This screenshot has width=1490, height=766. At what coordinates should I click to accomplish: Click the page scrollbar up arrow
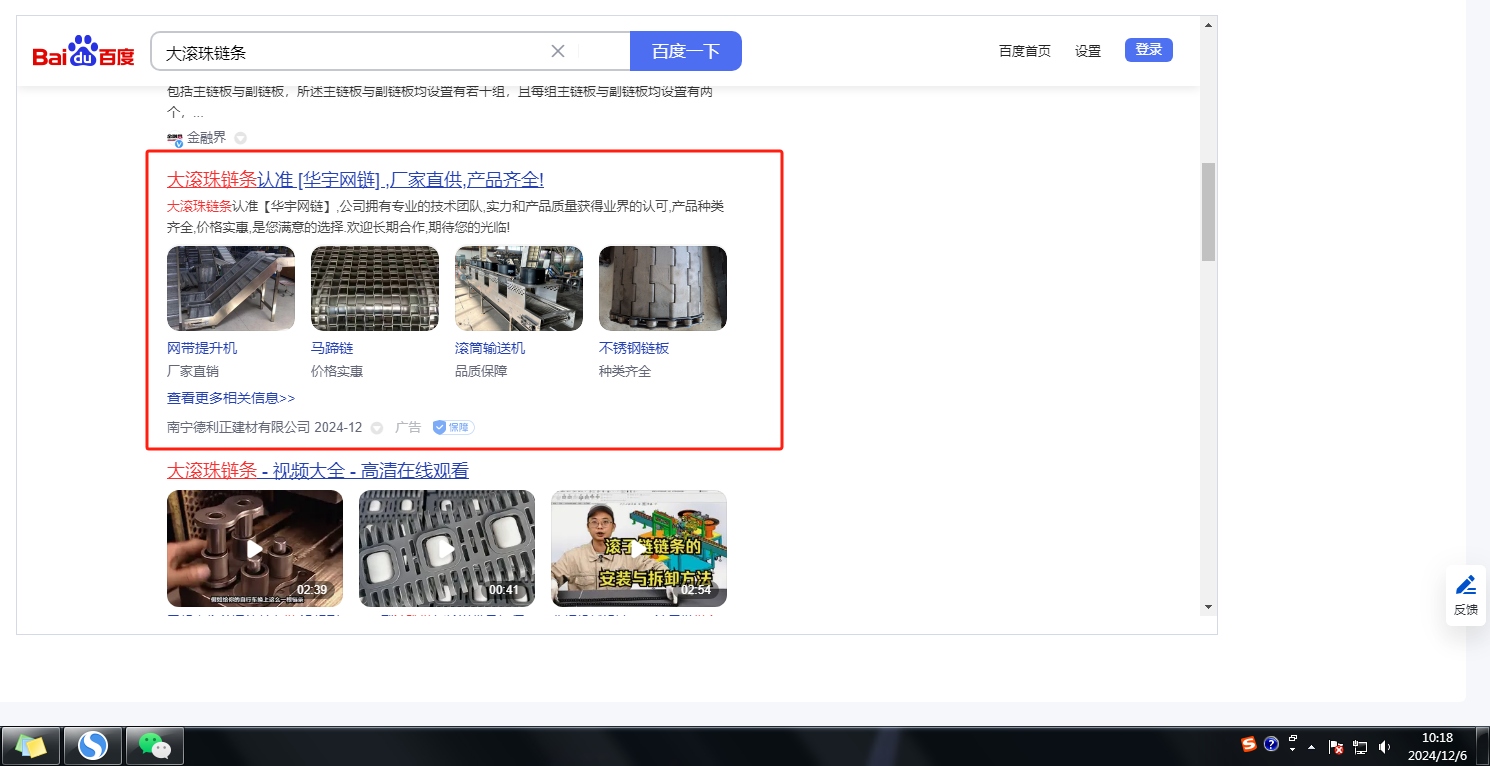click(x=1208, y=24)
